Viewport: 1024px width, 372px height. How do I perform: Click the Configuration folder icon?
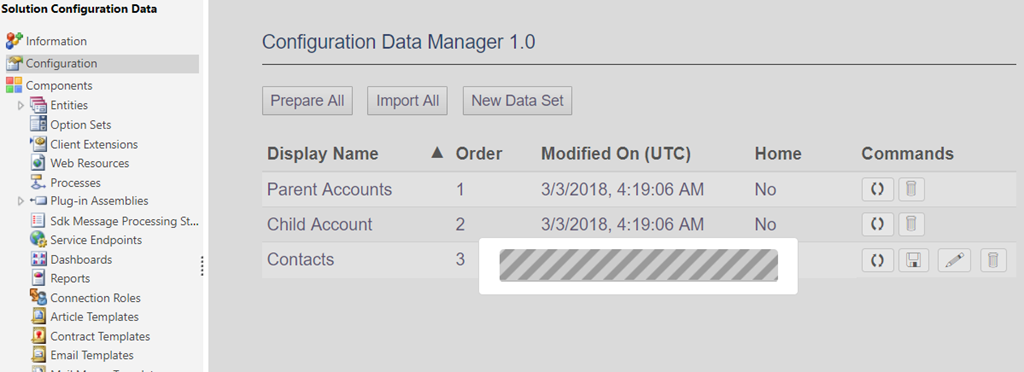click(14, 63)
